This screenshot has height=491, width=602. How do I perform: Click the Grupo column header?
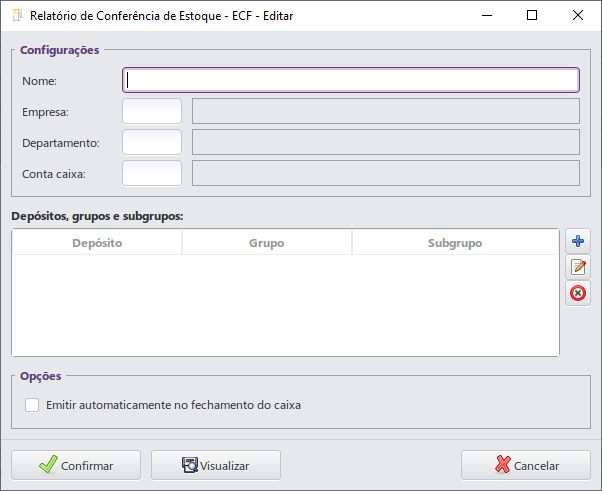point(266,243)
